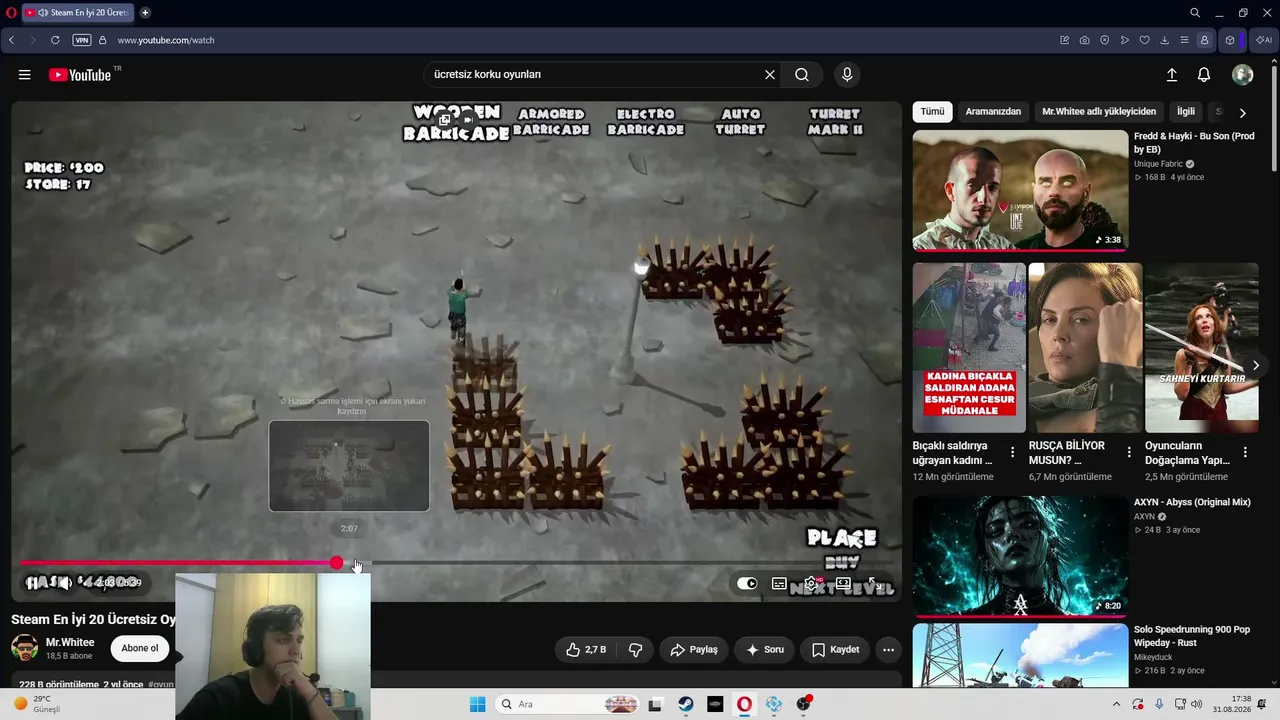
Task: Open 'Fredd & Hayki - Bu Son' video thumbnail
Action: click(1020, 190)
